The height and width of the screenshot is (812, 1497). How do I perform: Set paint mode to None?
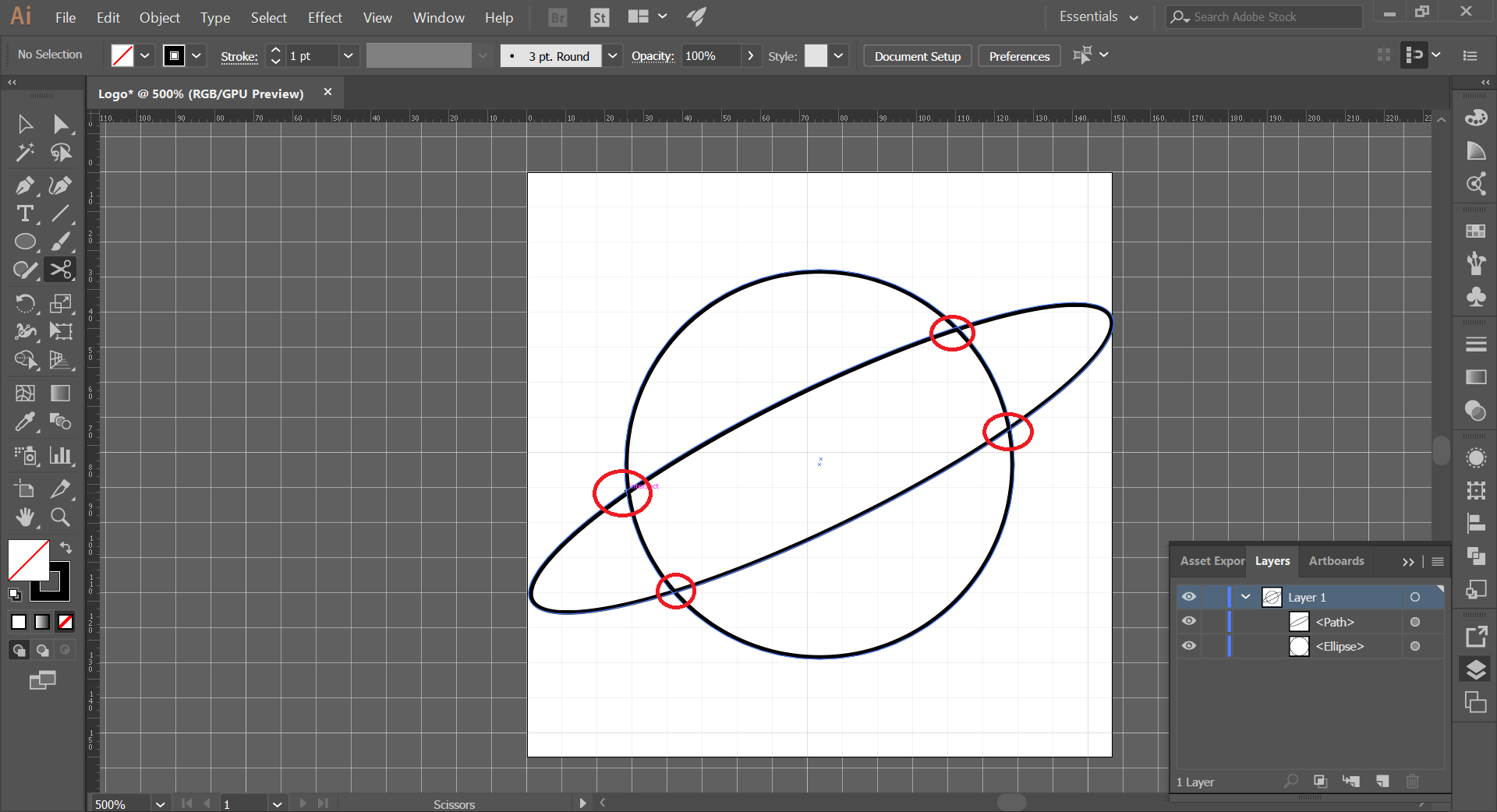pos(65,622)
